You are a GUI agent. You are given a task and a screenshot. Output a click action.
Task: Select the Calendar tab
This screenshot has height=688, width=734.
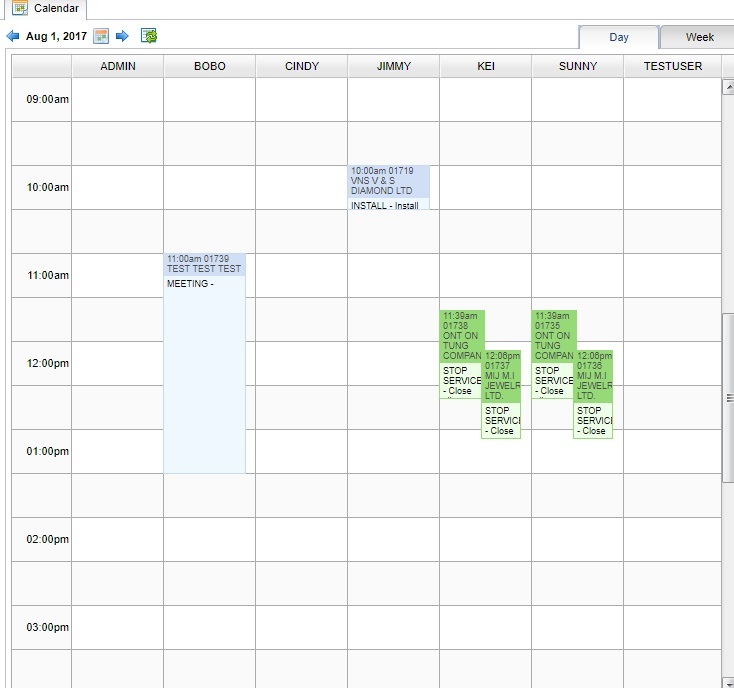point(56,9)
